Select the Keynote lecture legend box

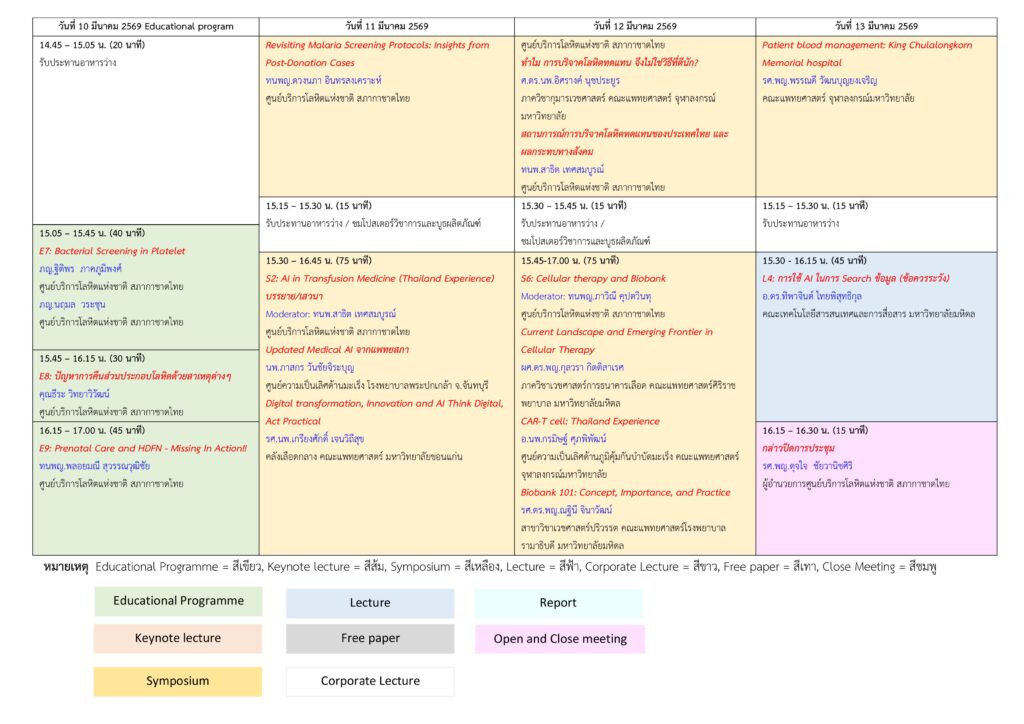click(178, 638)
